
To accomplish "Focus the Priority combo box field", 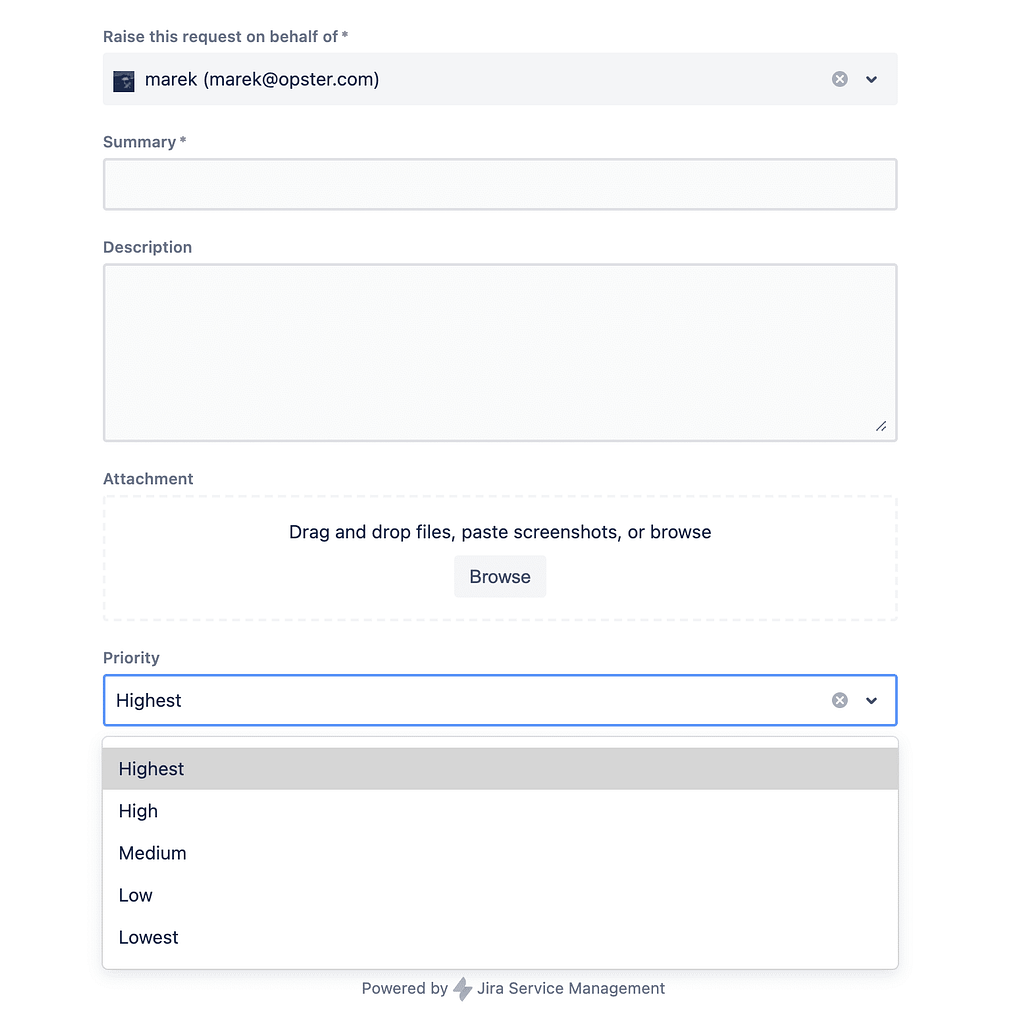I will (500, 700).
